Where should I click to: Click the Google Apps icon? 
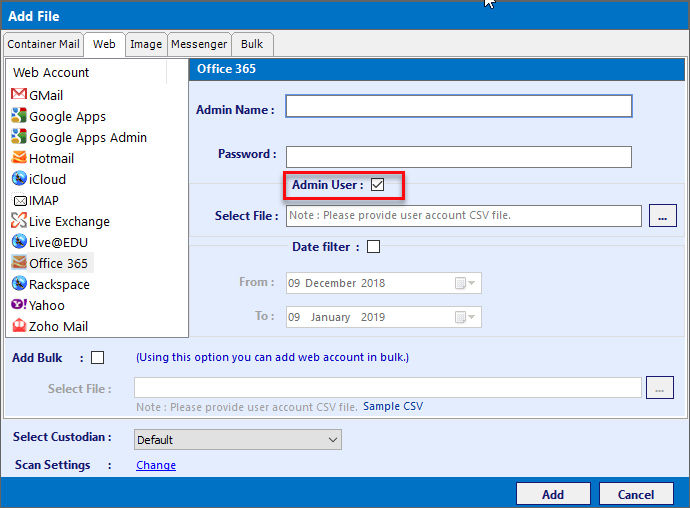tap(19, 115)
